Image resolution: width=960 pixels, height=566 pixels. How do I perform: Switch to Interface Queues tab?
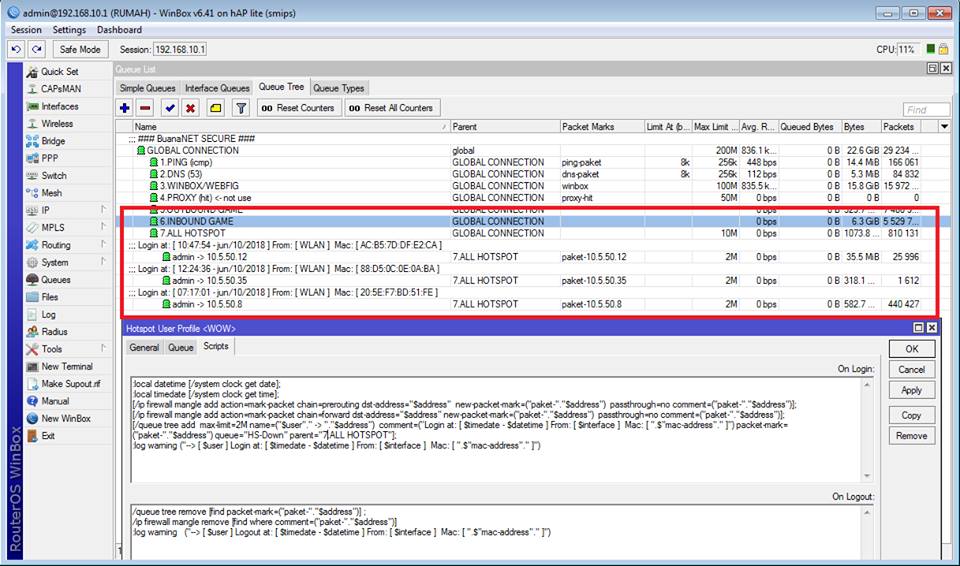[x=217, y=88]
